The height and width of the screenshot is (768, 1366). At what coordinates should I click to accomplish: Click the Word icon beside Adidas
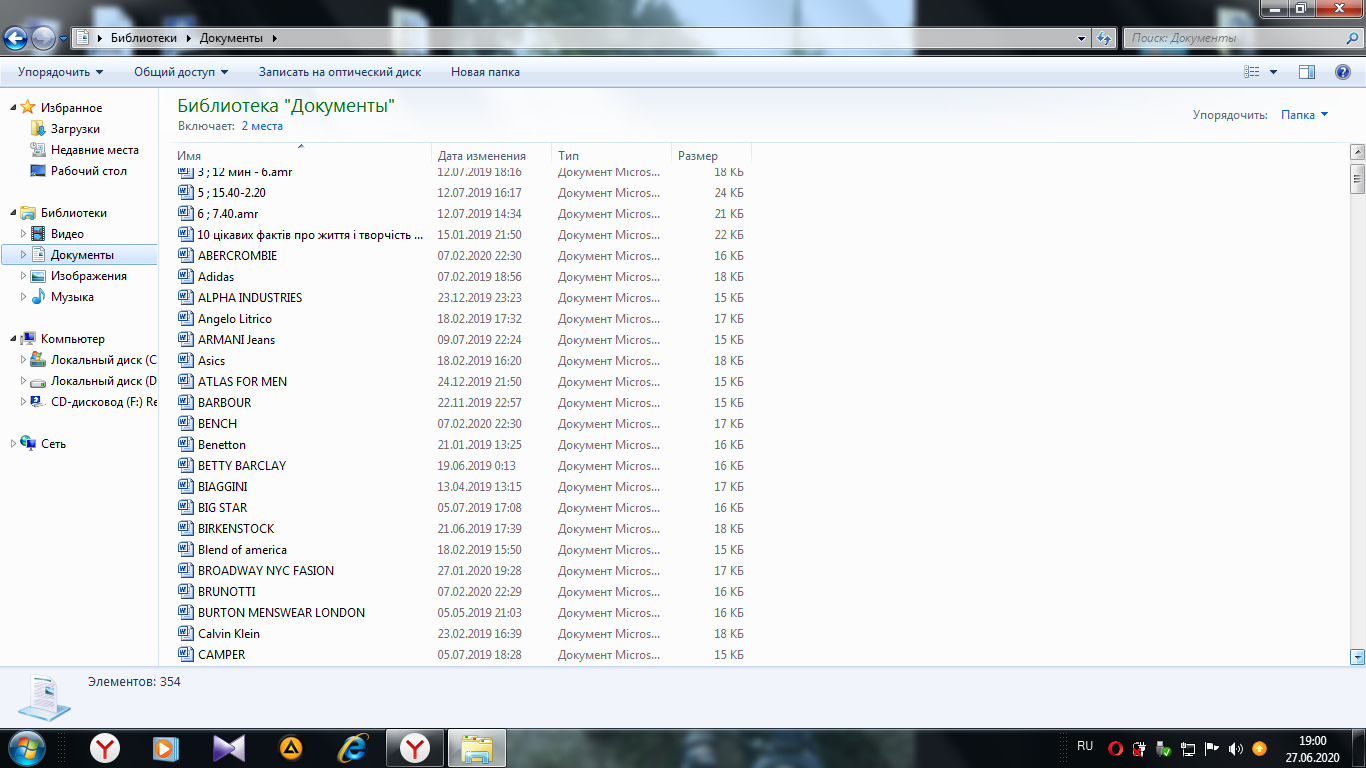pos(185,276)
